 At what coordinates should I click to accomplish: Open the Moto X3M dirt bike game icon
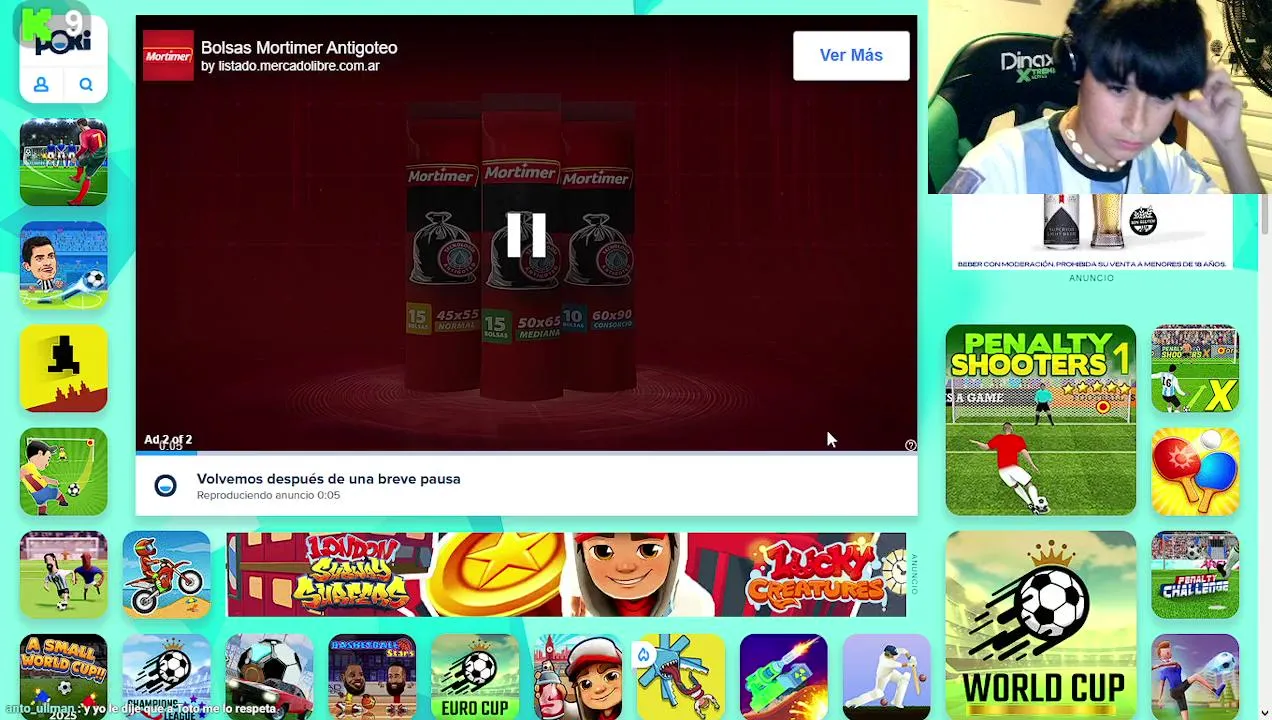coord(166,575)
